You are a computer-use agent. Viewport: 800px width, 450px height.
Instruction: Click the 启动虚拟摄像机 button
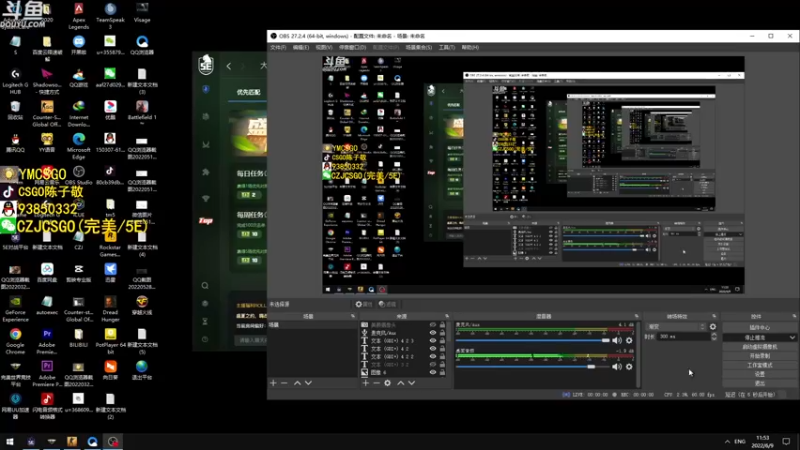760,346
